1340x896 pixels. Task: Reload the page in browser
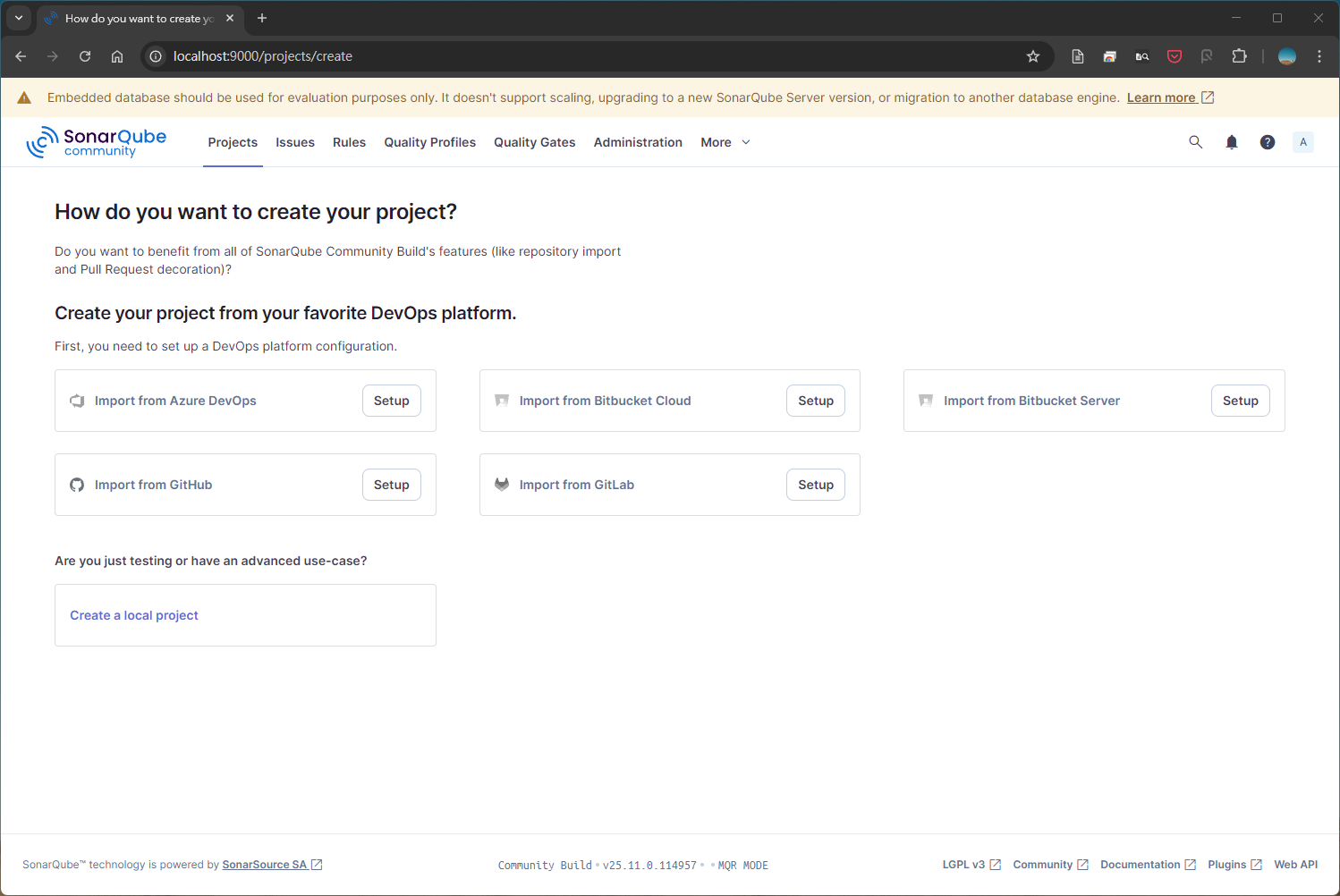[85, 56]
